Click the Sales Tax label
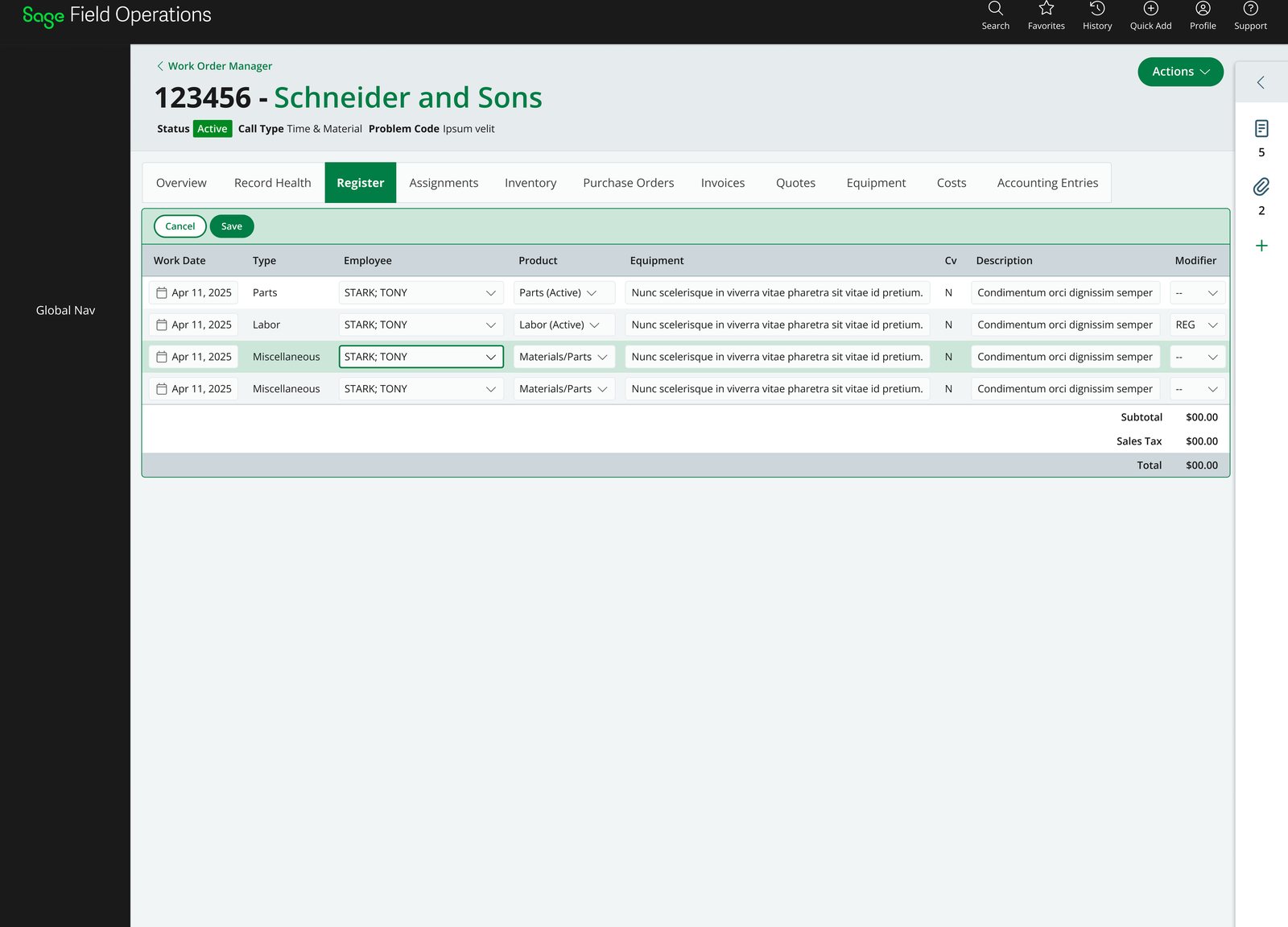This screenshot has width=1288, height=927. [x=1139, y=441]
